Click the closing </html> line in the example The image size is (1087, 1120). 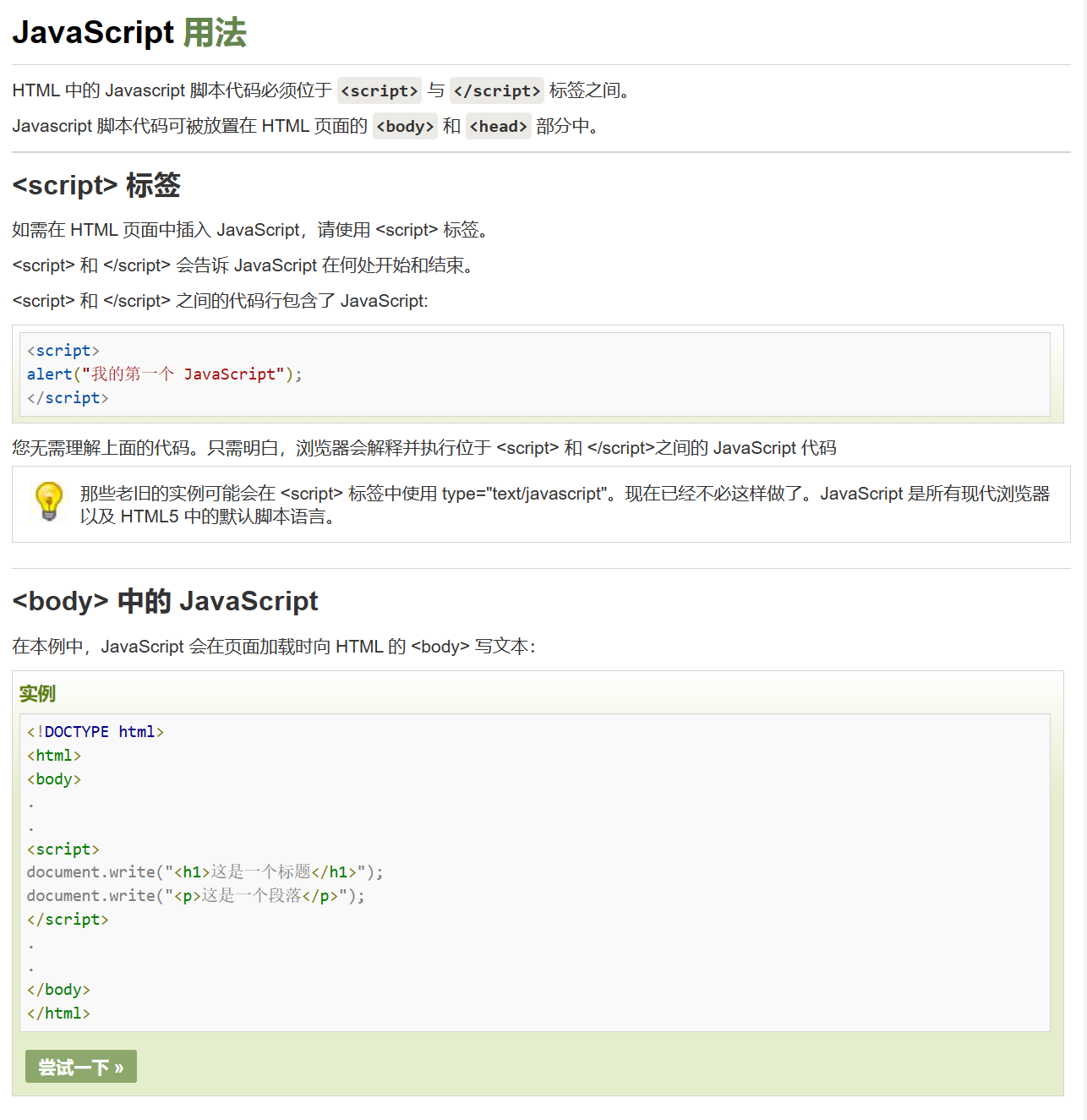58,1013
